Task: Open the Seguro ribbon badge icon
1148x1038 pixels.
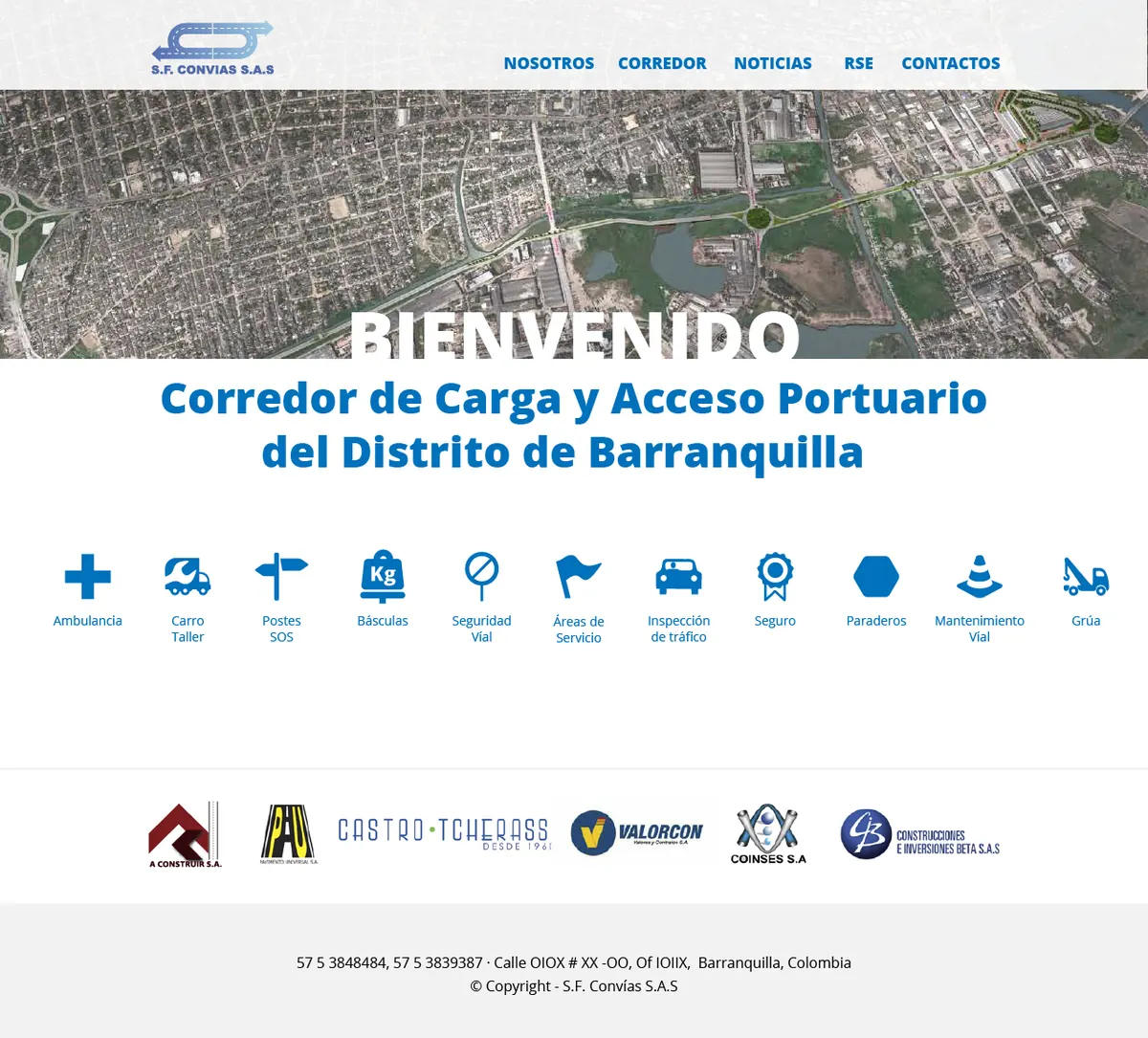Action: point(775,577)
